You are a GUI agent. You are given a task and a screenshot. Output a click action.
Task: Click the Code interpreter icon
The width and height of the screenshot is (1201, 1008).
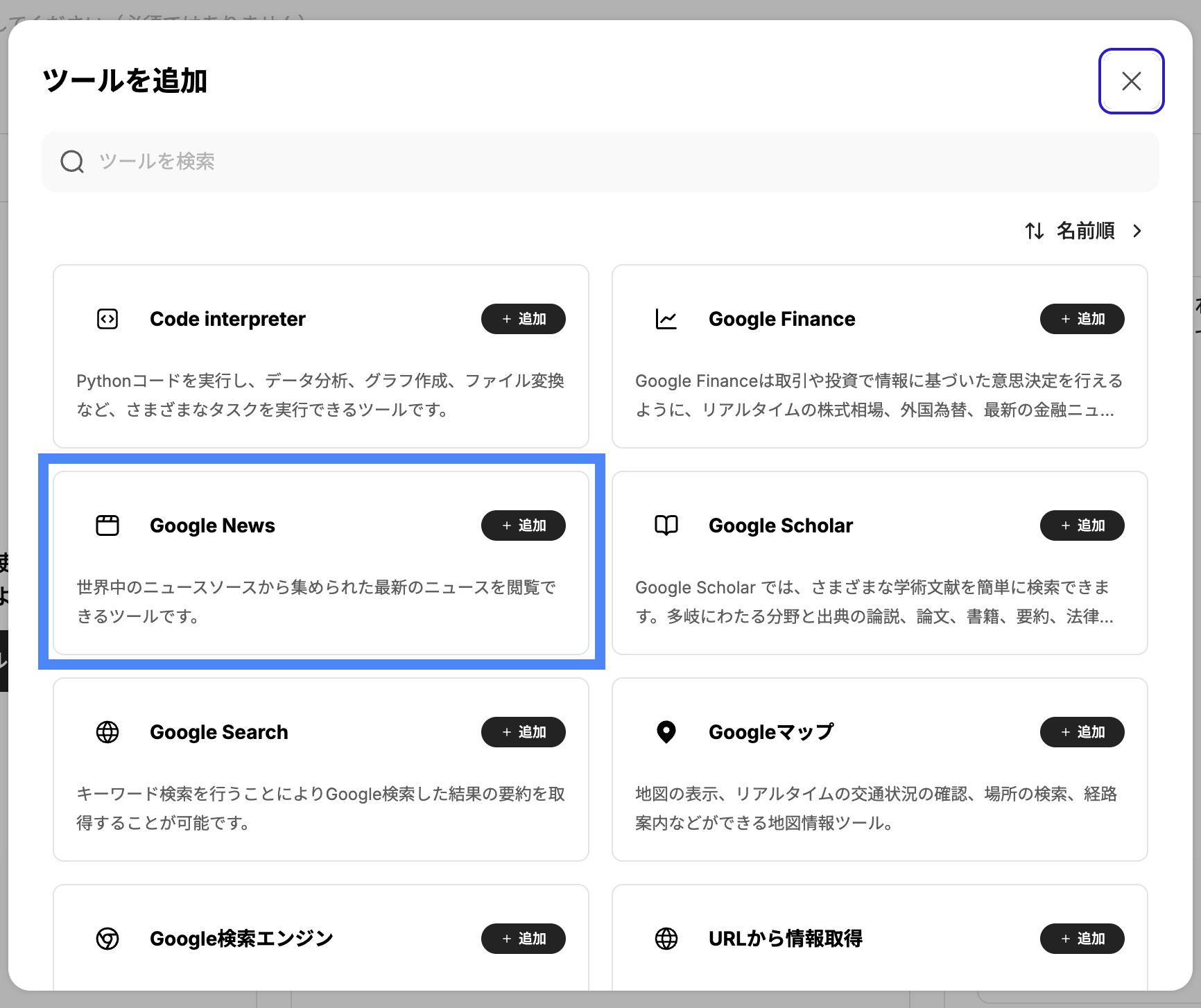[107, 319]
